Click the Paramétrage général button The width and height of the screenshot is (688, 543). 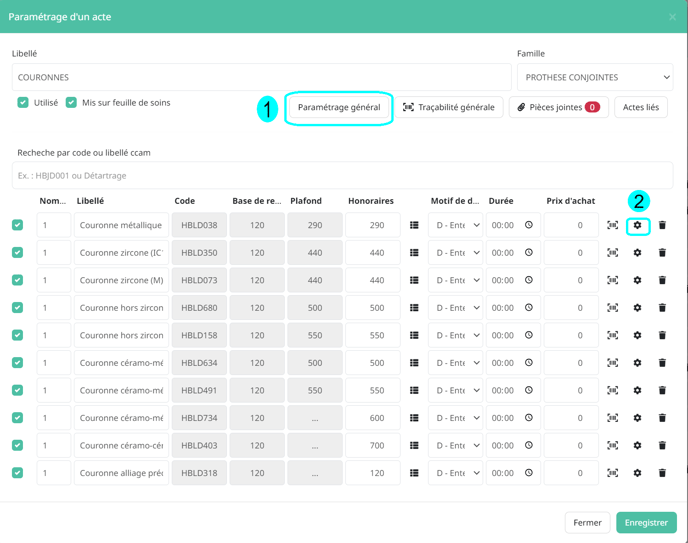pos(339,107)
